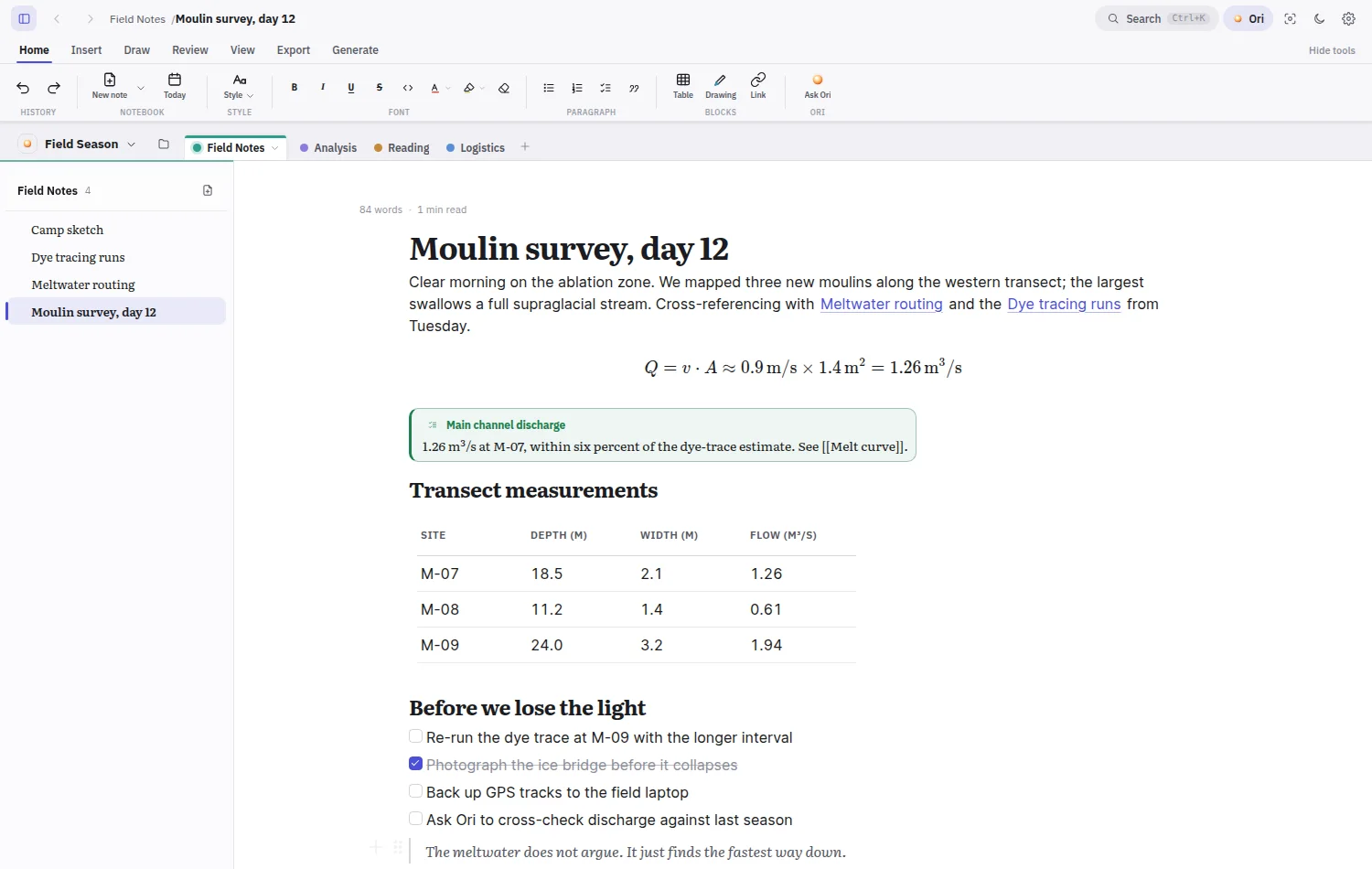Insert a checklist
This screenshot has height=869, width=1372.
pos(606,88)
